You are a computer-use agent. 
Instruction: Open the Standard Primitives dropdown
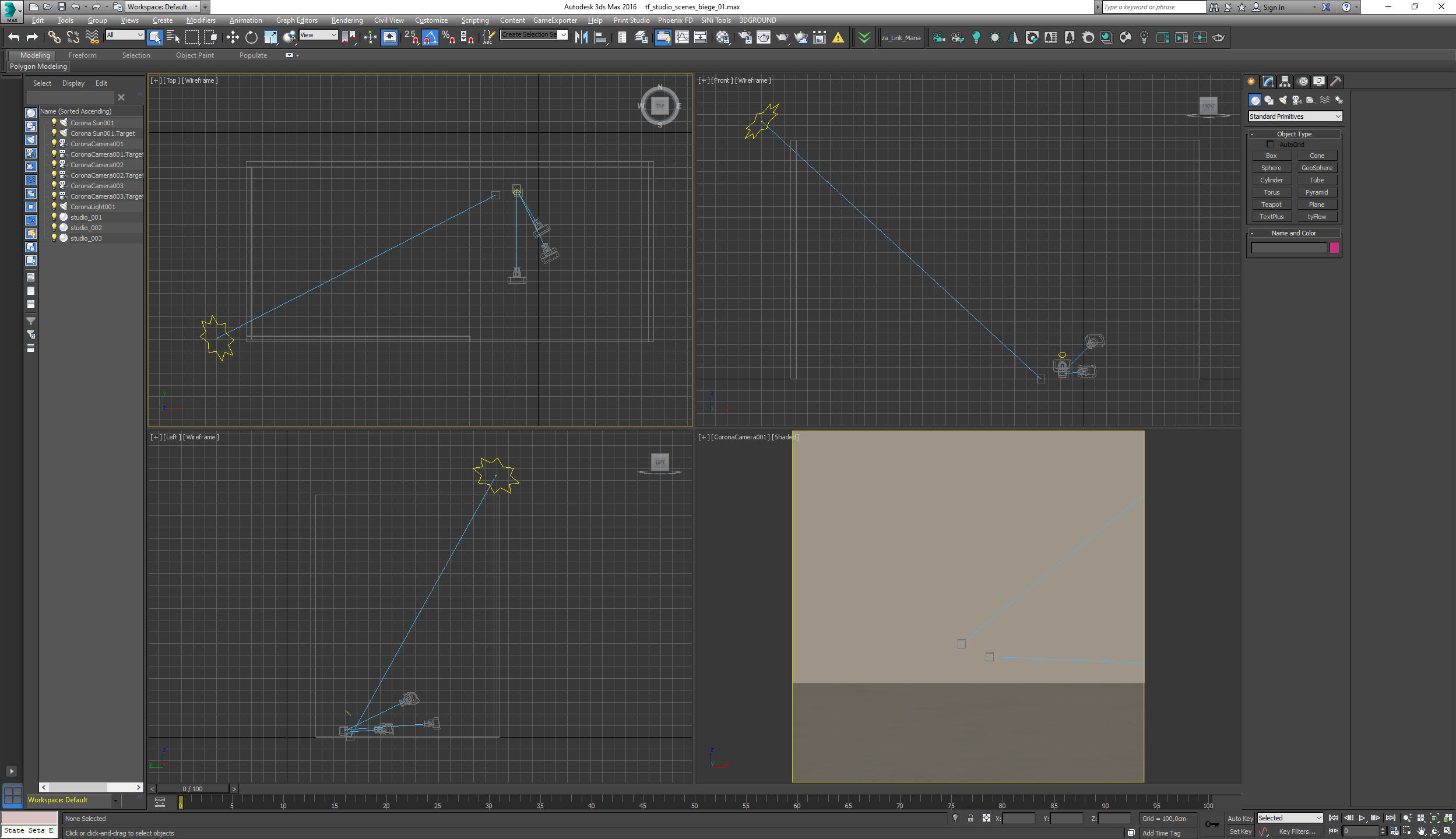(1295, 117)
